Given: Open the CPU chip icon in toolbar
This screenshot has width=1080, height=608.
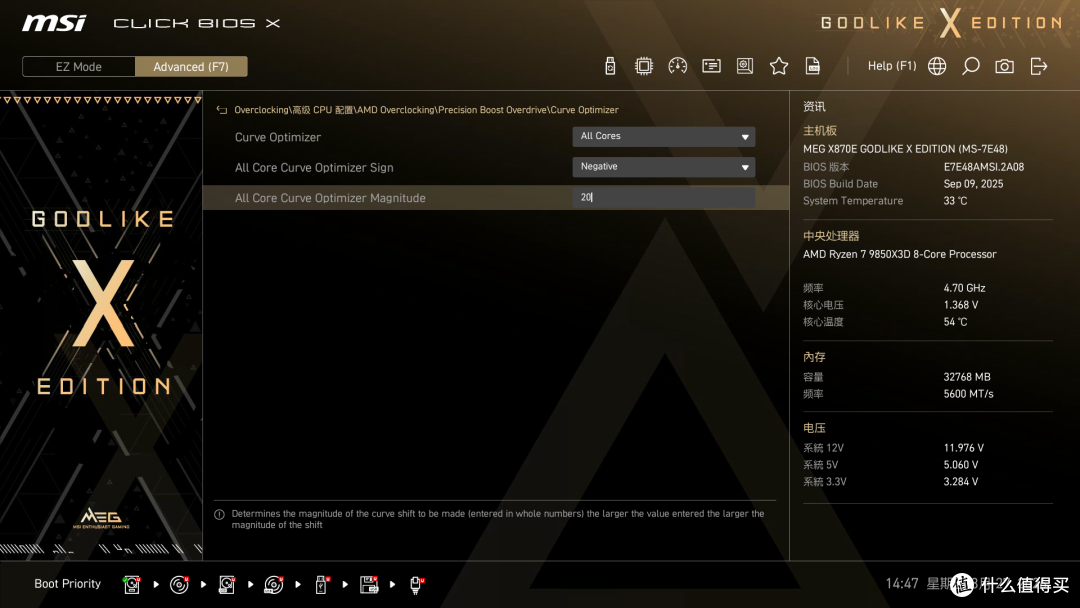Looking at the screenshot, I should tap(643, 66).
